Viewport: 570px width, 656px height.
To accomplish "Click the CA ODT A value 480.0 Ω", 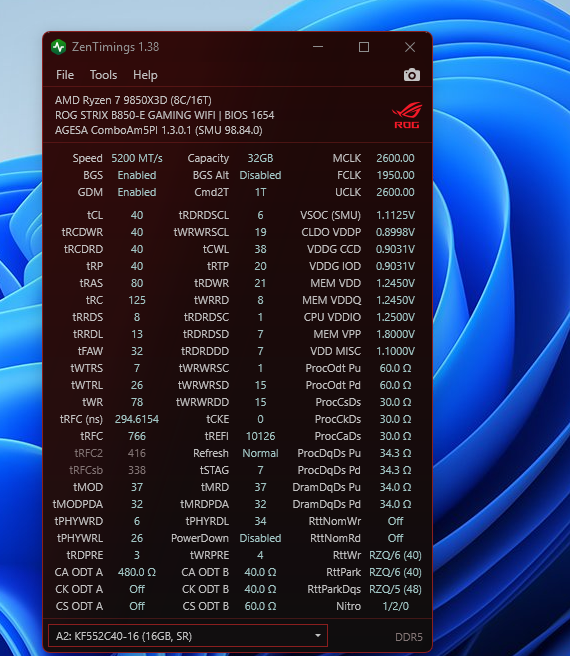I will 137,572.
